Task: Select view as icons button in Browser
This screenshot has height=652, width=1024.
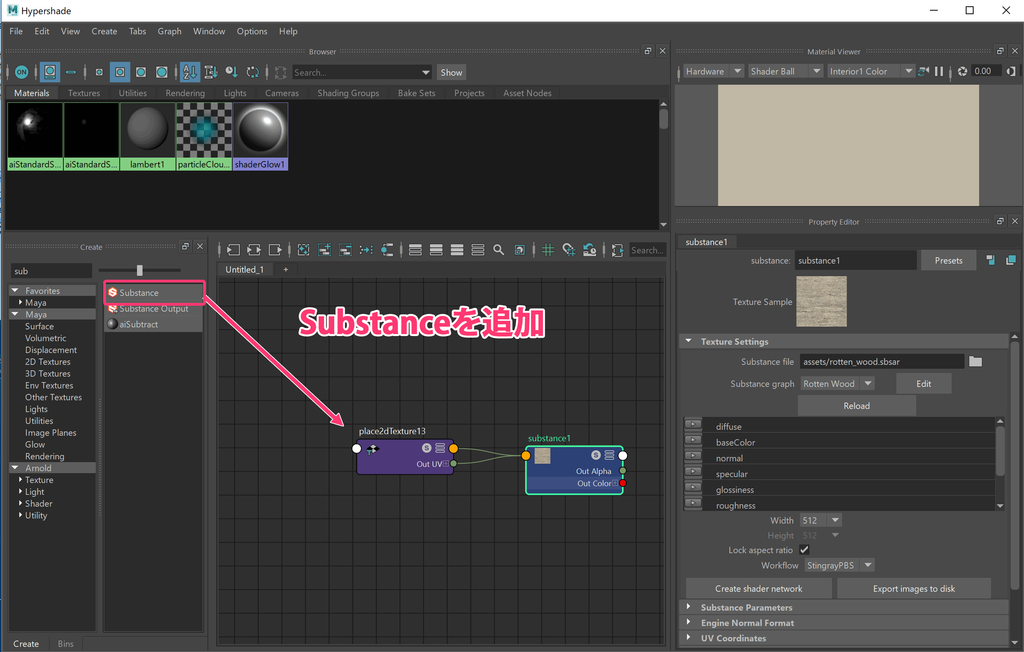Action: pyautogui.click(x=50, y=72)
